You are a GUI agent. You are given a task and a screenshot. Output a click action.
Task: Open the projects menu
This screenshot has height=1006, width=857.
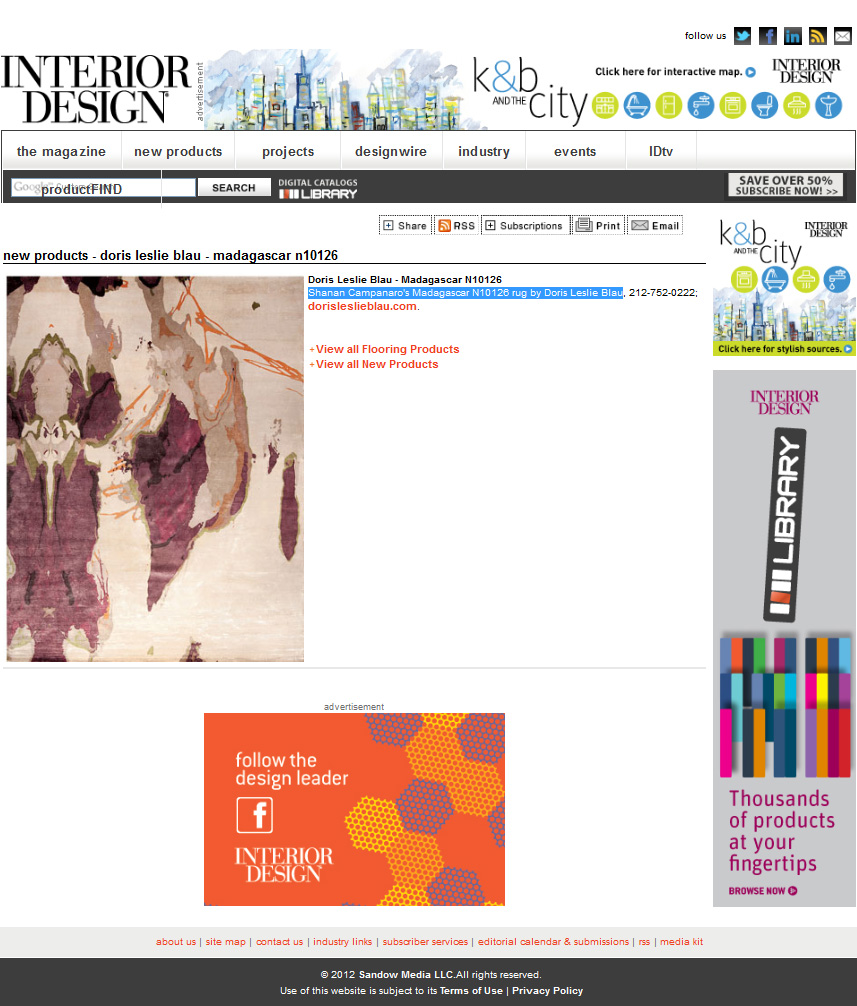(288, 151)
